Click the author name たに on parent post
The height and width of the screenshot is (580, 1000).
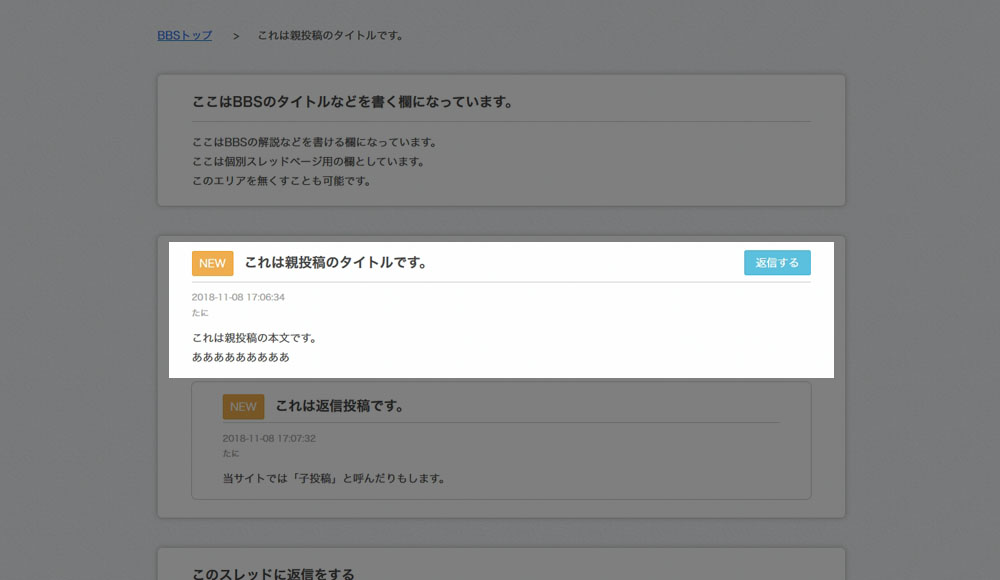[x=200, y=313]
